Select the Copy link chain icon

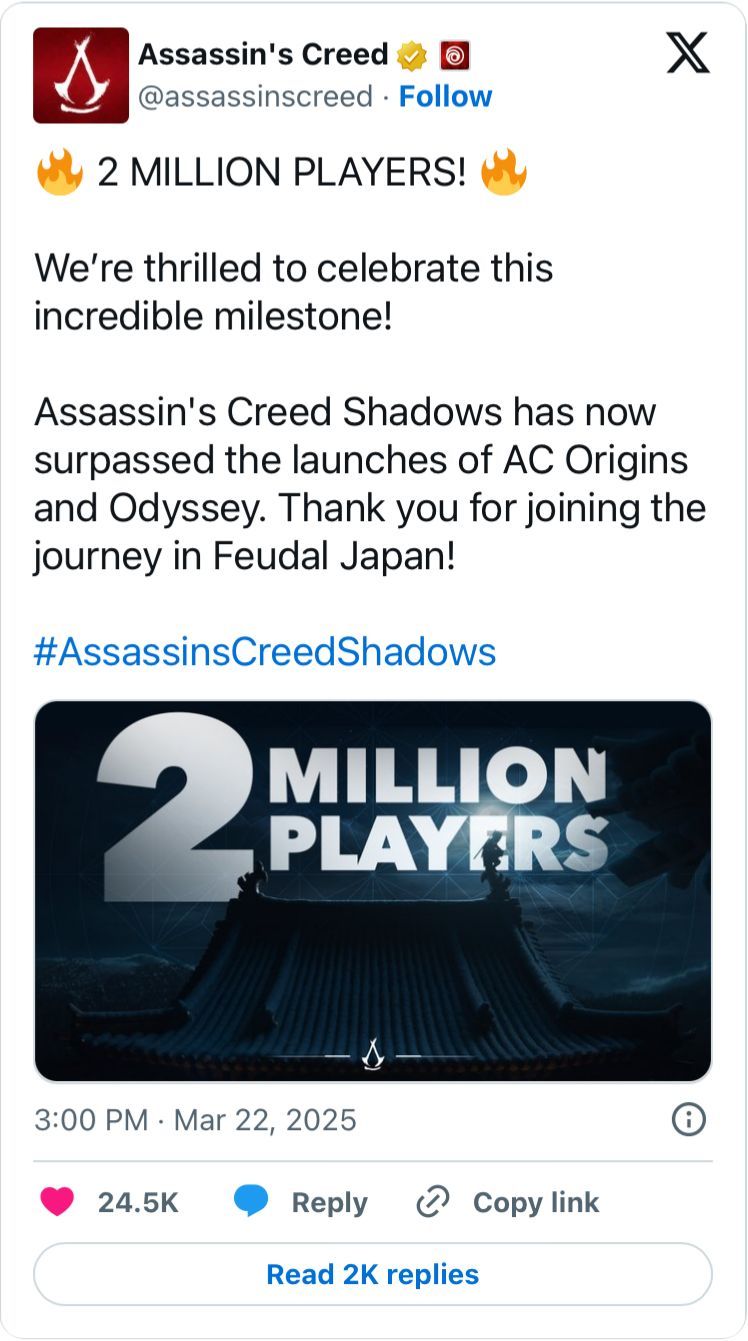430,1202
